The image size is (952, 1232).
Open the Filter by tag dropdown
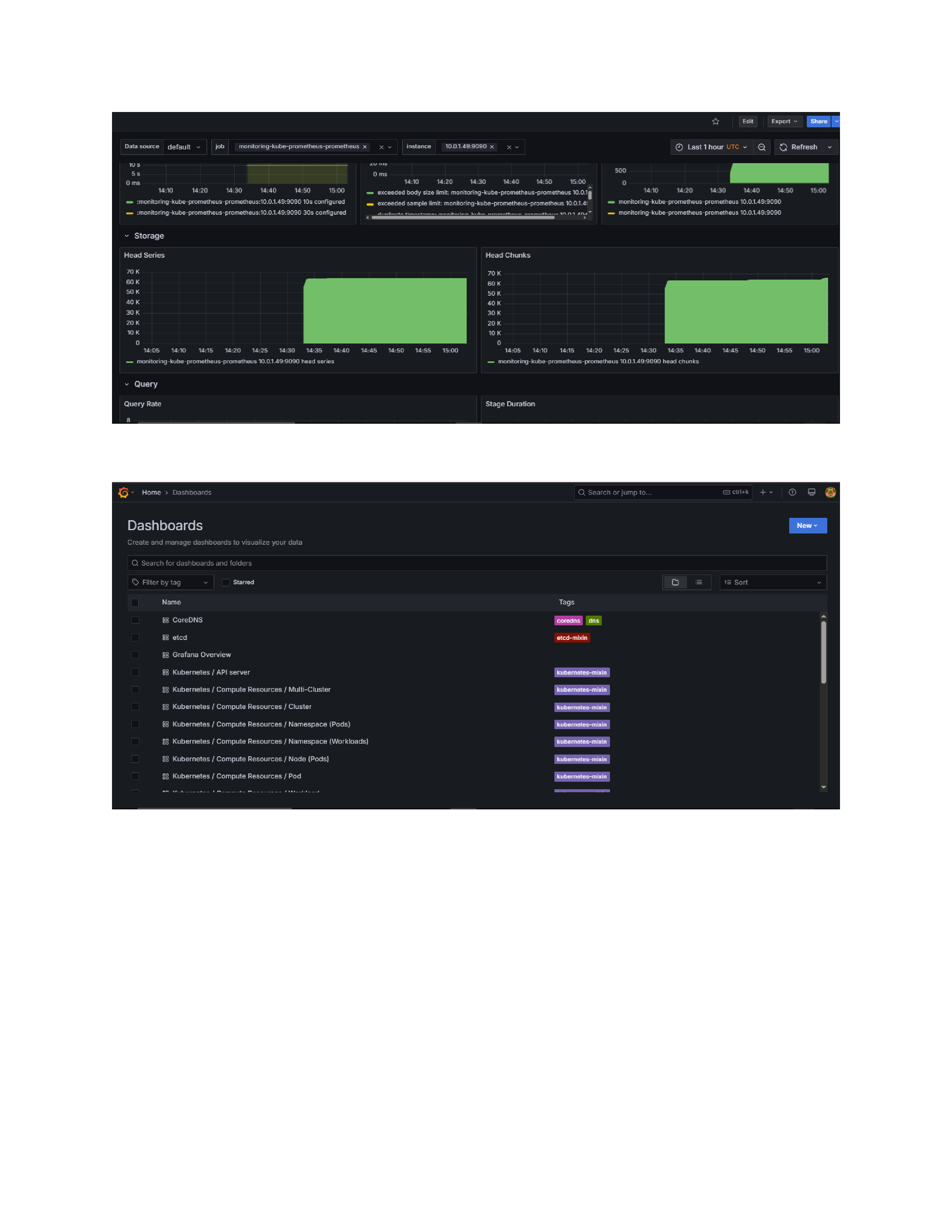(x=170, y=582)
